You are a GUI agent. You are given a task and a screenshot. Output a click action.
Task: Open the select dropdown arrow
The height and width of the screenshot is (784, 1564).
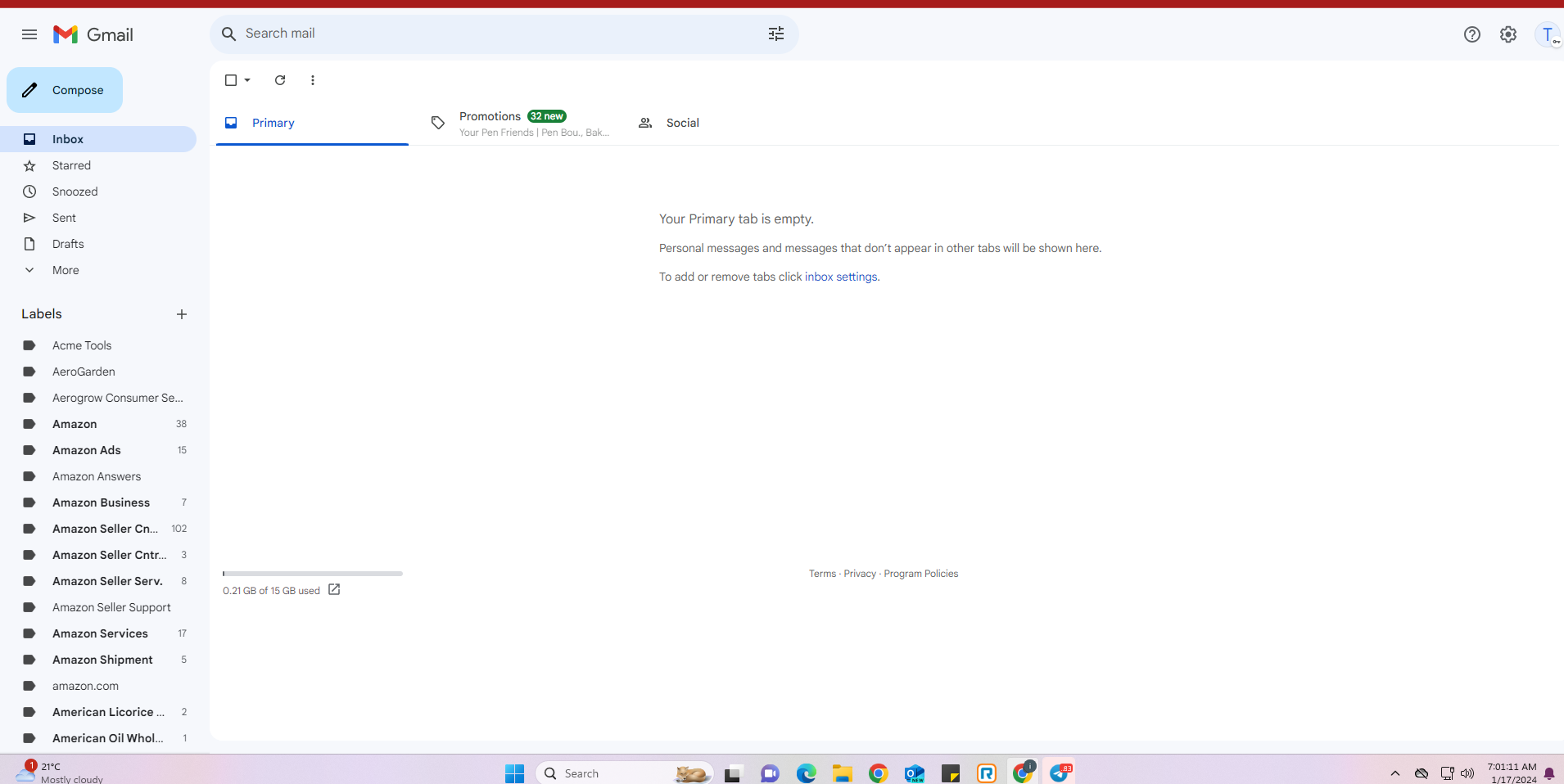(x=247, y=80)
